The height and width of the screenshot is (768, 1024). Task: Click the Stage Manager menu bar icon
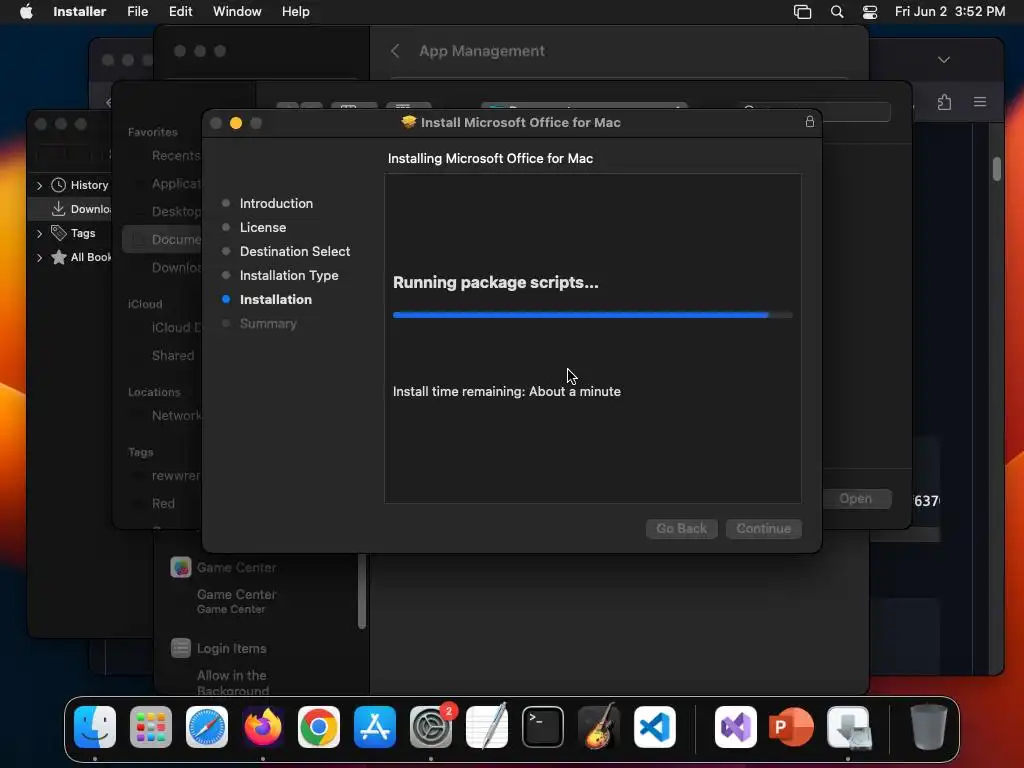click(803, 12)
